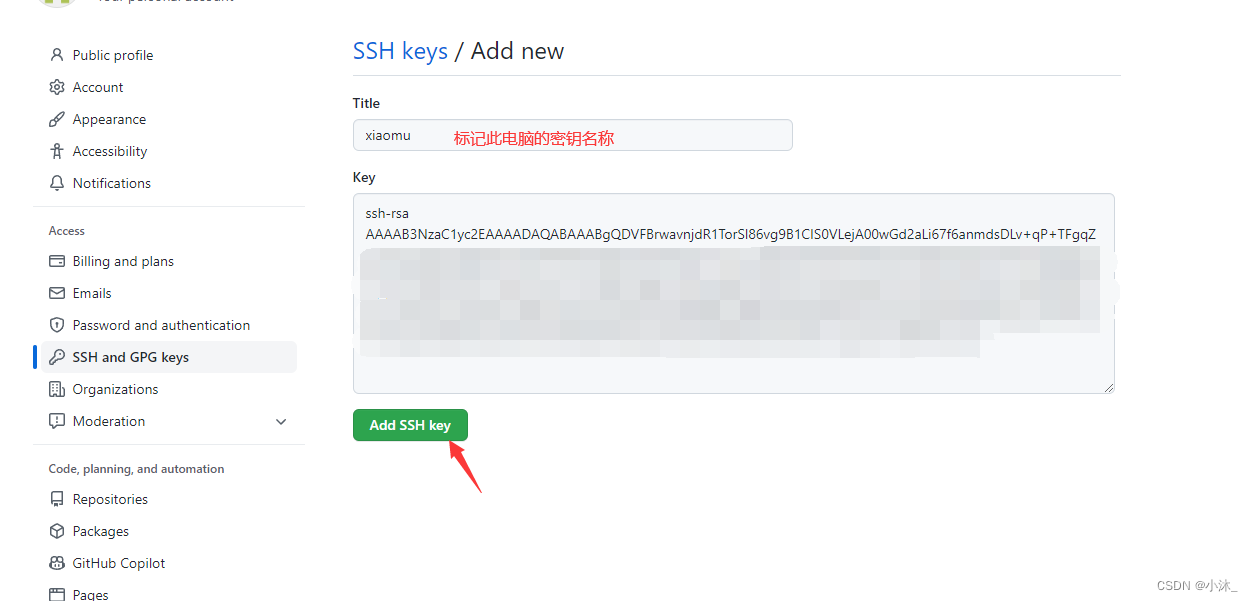Expand the Moderation chevron
The width and height of the screenshot is (1253, 601).
click(281, 421)
